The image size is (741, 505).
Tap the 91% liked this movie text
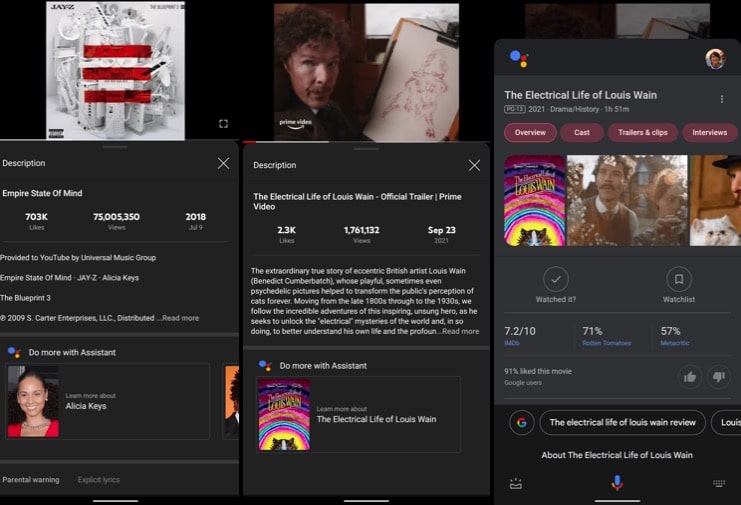tap(538, 371)
